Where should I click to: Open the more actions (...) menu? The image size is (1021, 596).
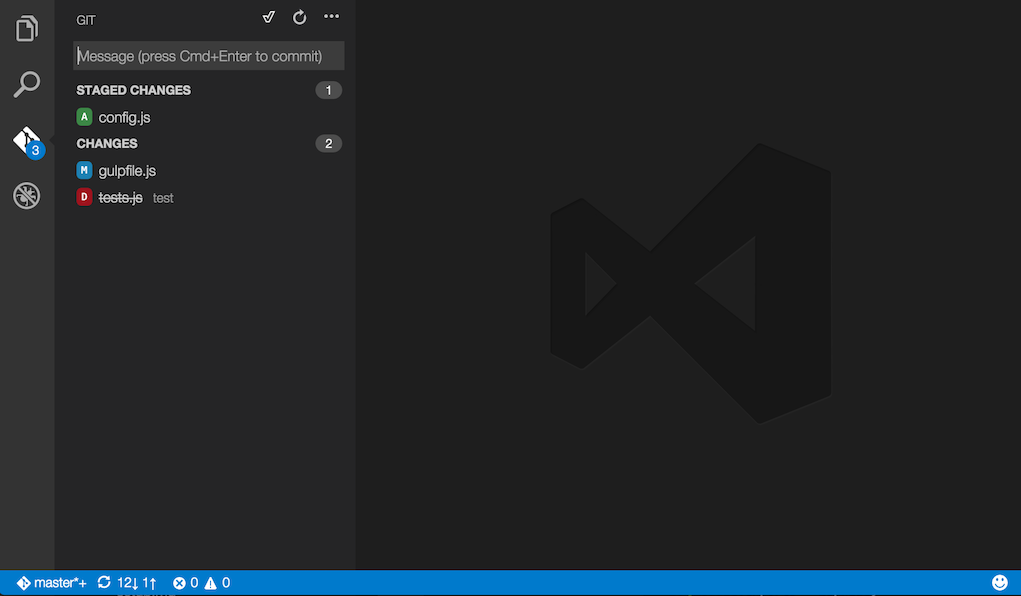[x=331, y=17]
